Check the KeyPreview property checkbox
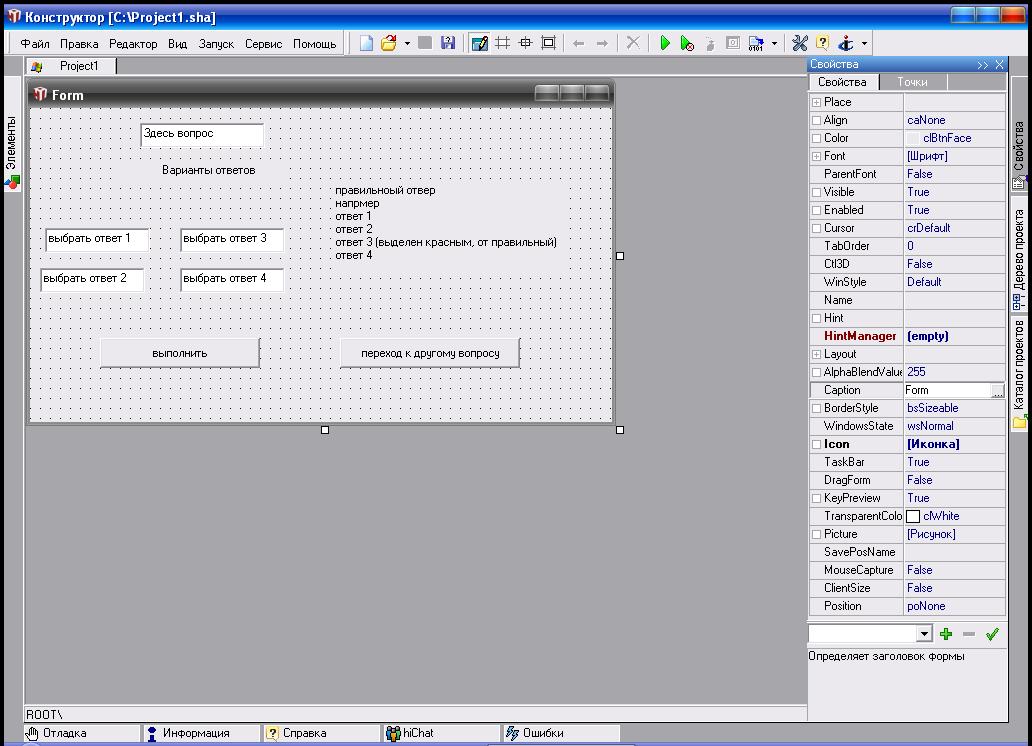The height and width of the screenshot is (746, 1032). tap(816, 498)
